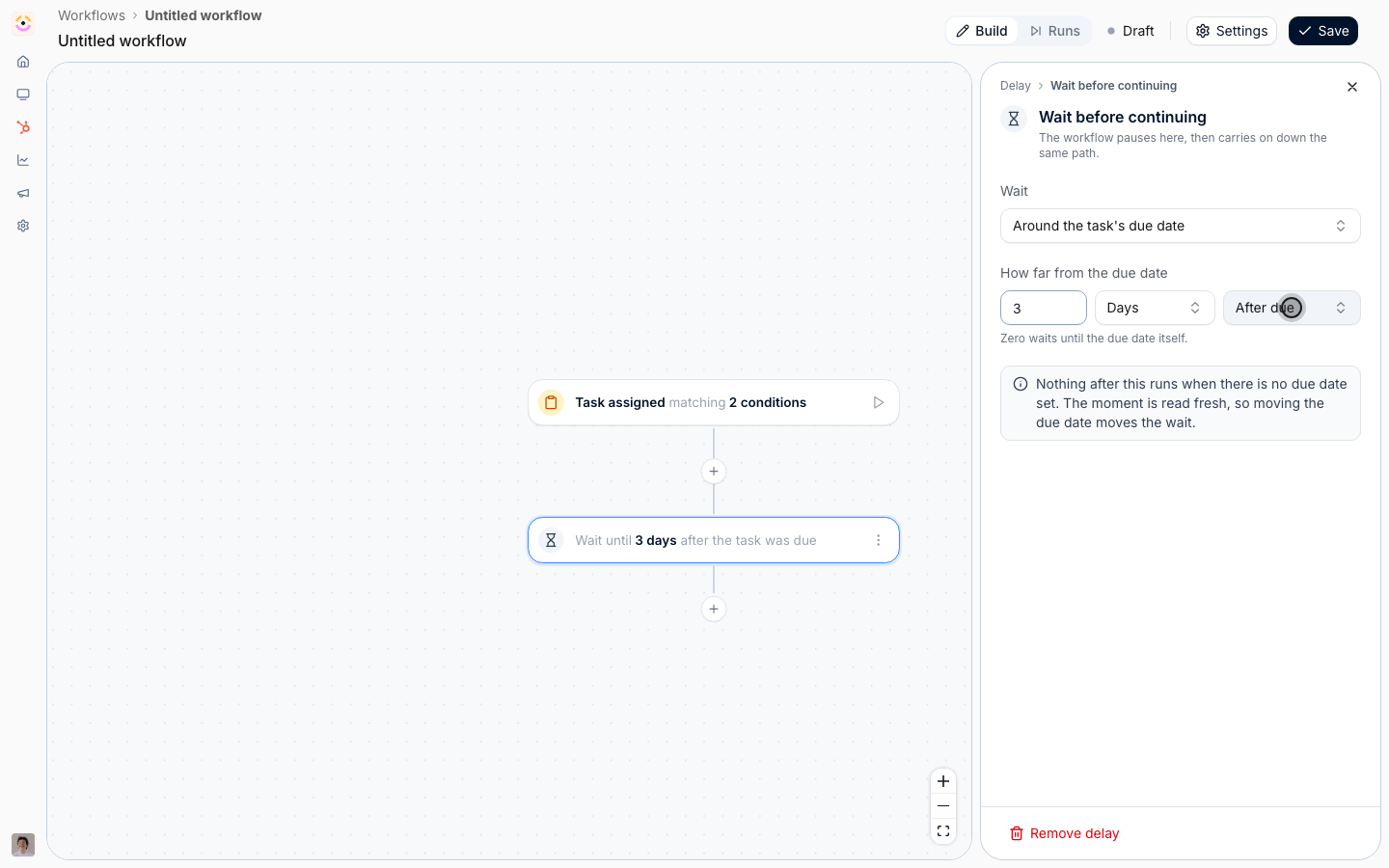Save the workflow
The image size is (1389, 868).
coord(1323,31)
